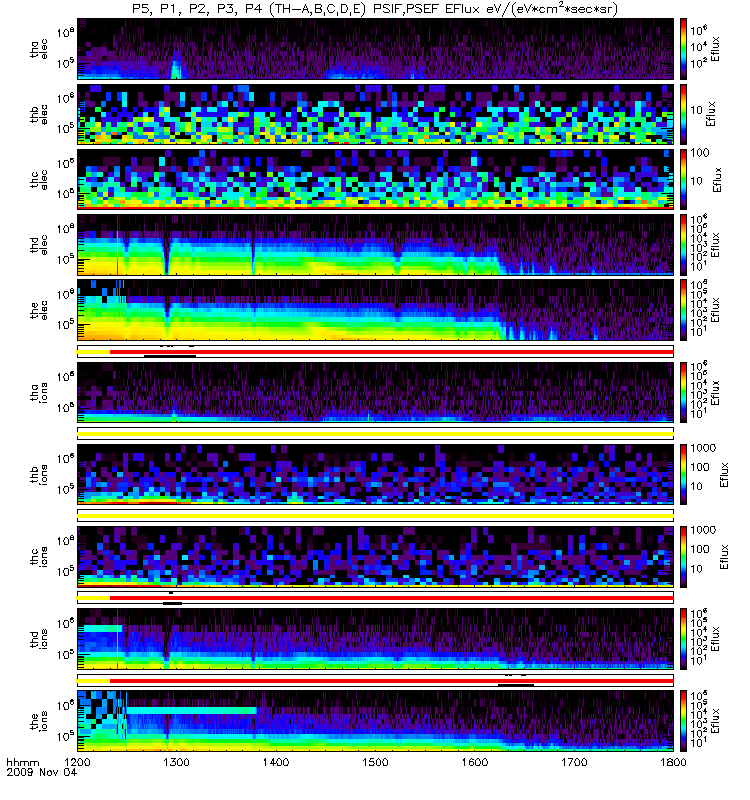
Task: Select the color bar beside thc ions panel
Action: (683, 556)
